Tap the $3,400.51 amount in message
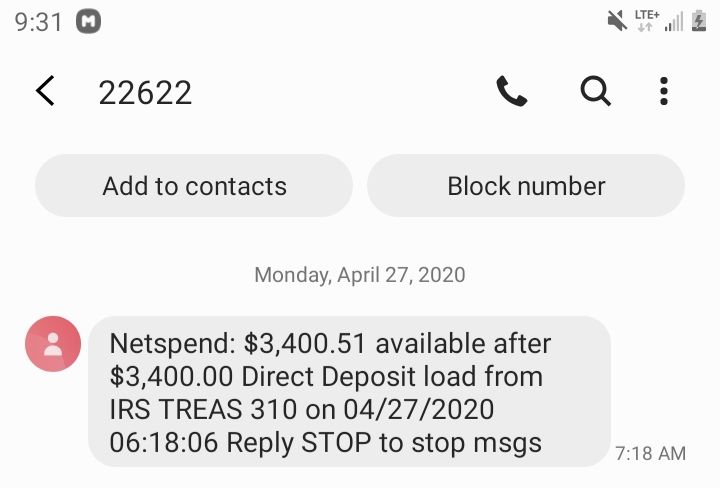This screenshot has height=488, width=720. click(x=305, y=343)
